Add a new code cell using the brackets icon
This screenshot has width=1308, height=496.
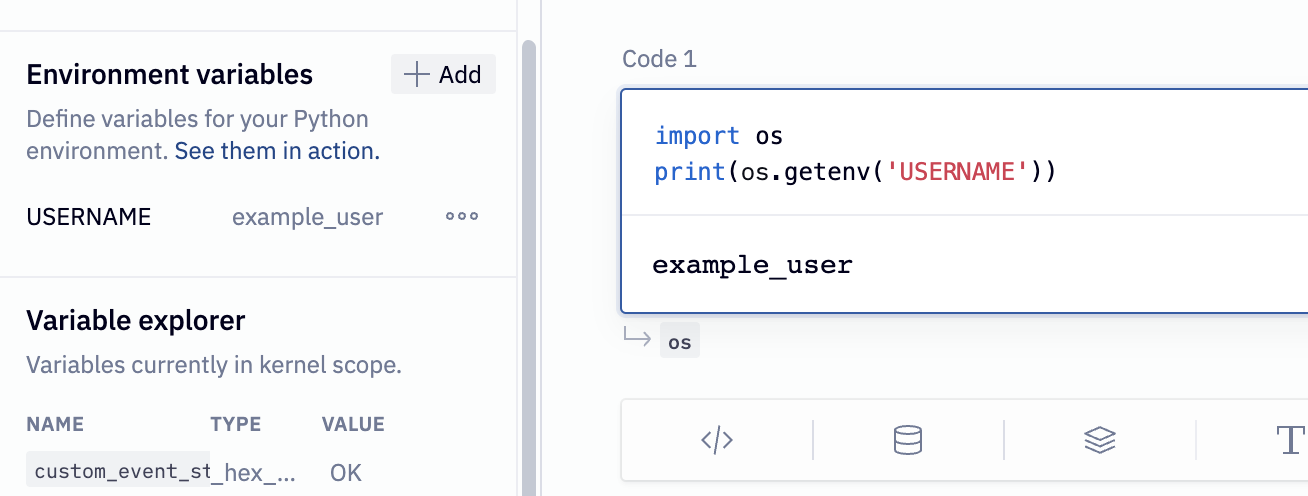point(717,440)
